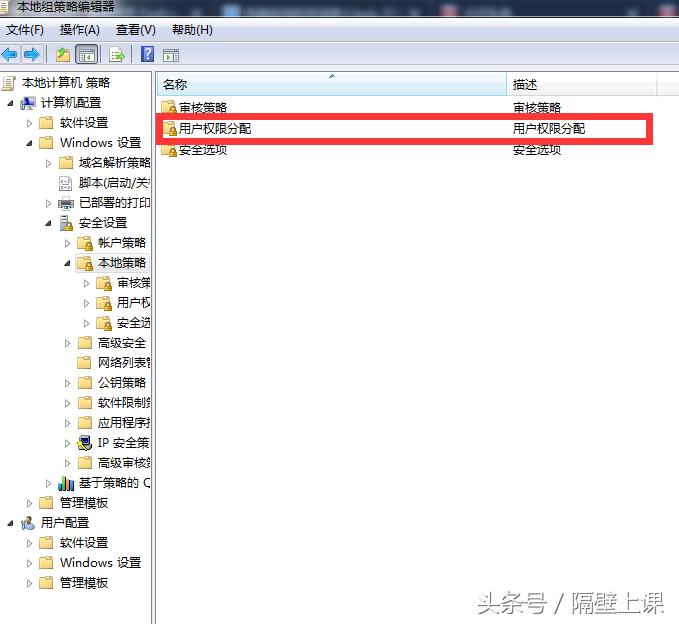
Task: Toggle the Show/Hide action pane icon
Action: 171,55
